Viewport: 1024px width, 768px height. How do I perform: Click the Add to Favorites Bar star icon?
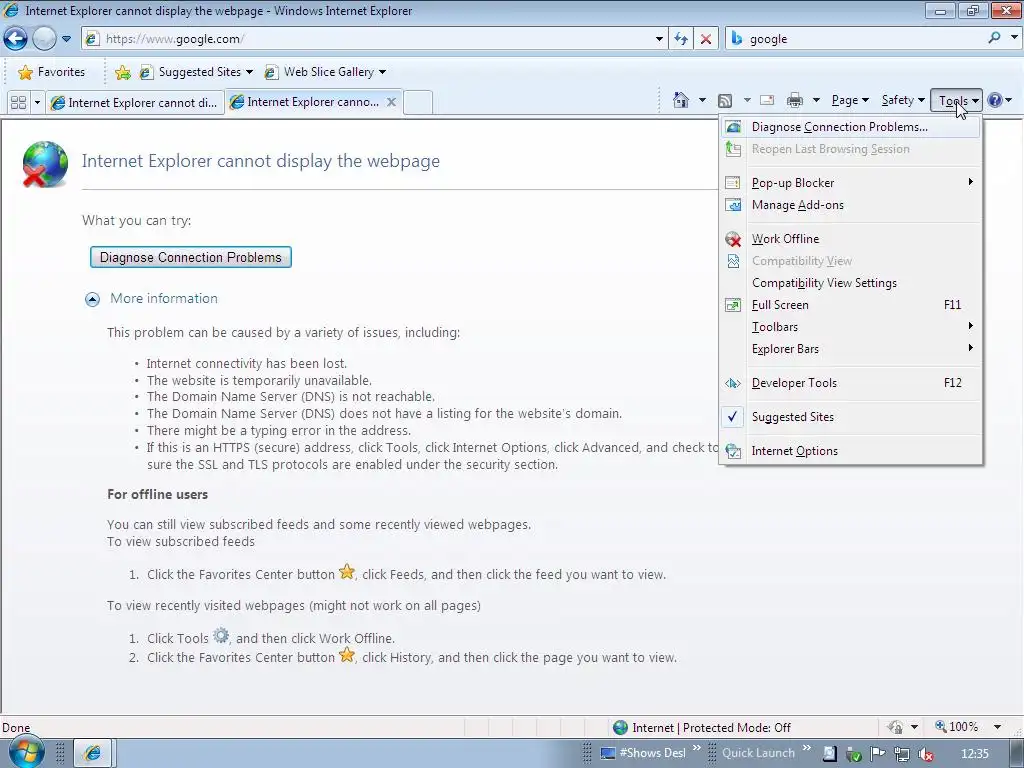(x=122, y=72)
